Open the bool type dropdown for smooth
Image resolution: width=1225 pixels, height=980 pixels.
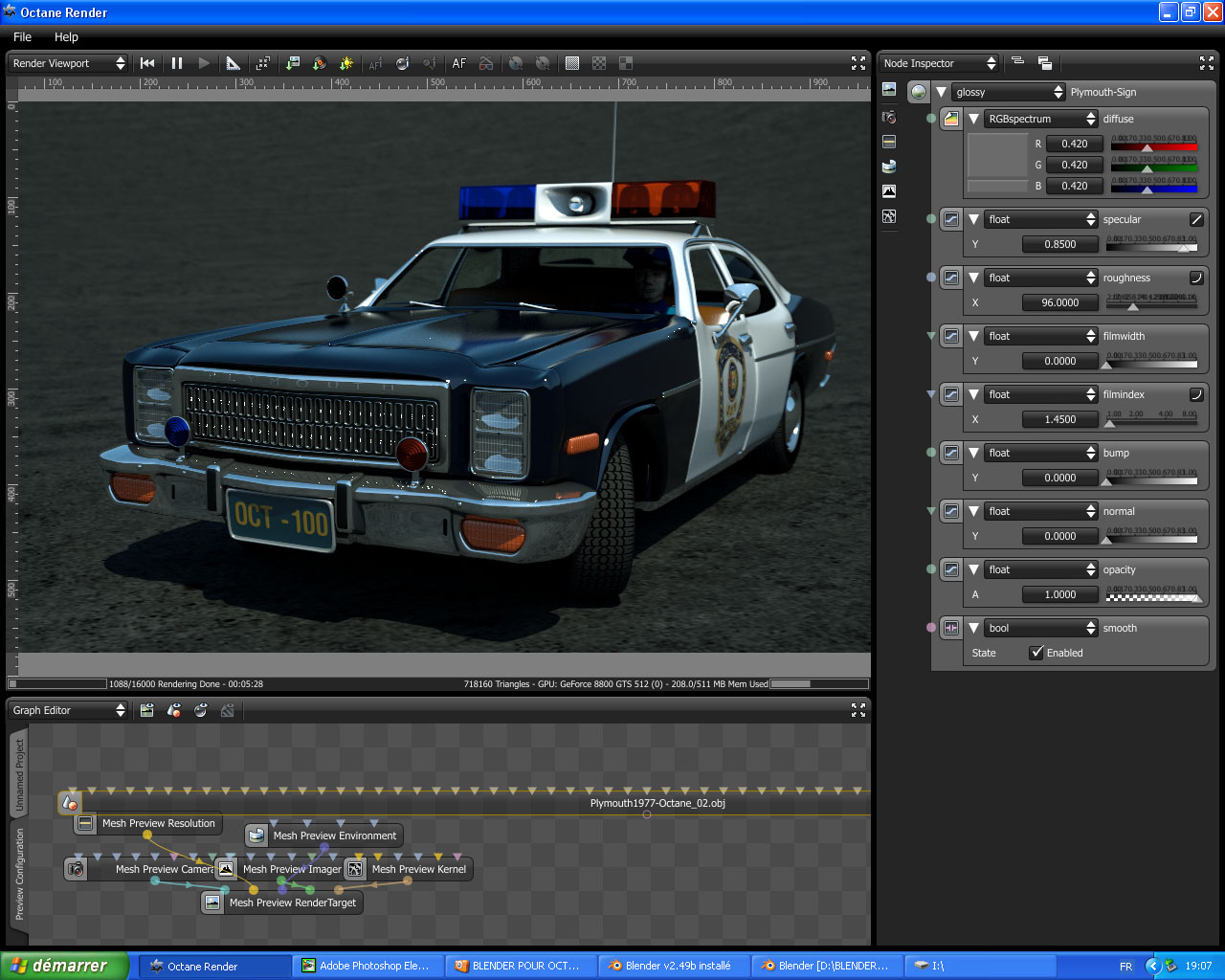coord(1041,628)
